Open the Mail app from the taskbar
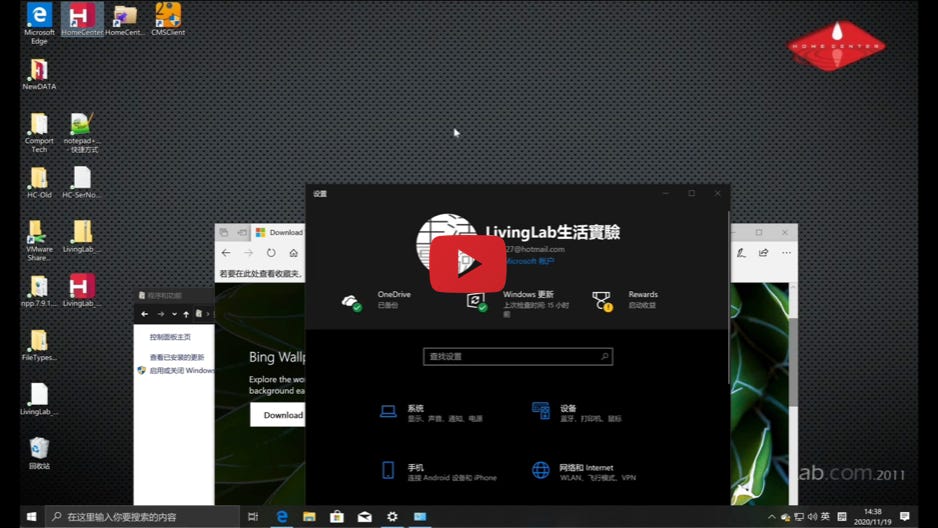The height and width of the screenshot is (528, 938). (x=364, y=517)
